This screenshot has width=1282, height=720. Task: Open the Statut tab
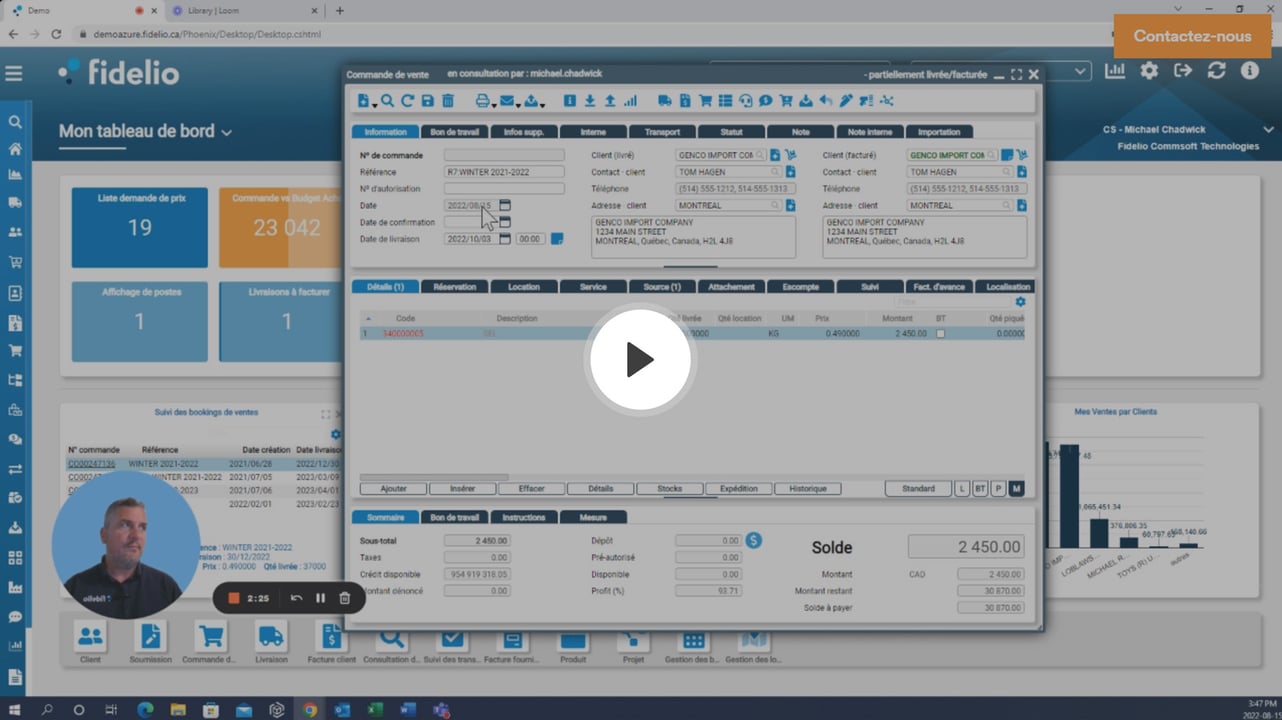(x=731, y=132)
